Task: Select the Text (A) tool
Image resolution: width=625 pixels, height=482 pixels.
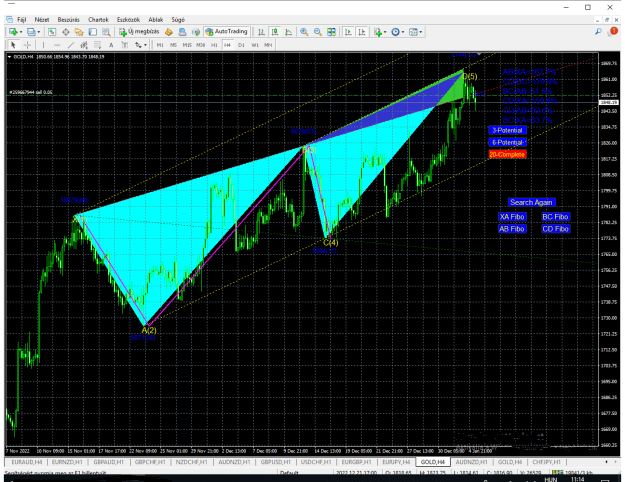Action: [x=111, y=45]
